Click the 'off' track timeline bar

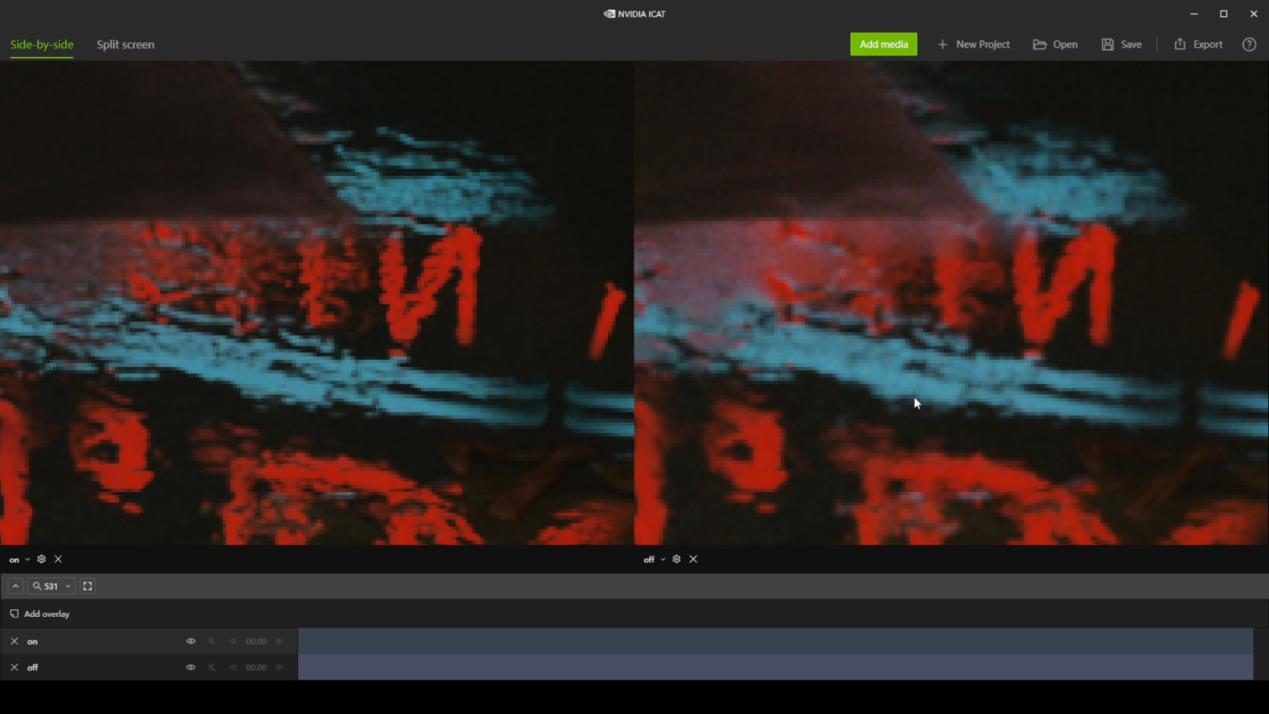[775, 667]
